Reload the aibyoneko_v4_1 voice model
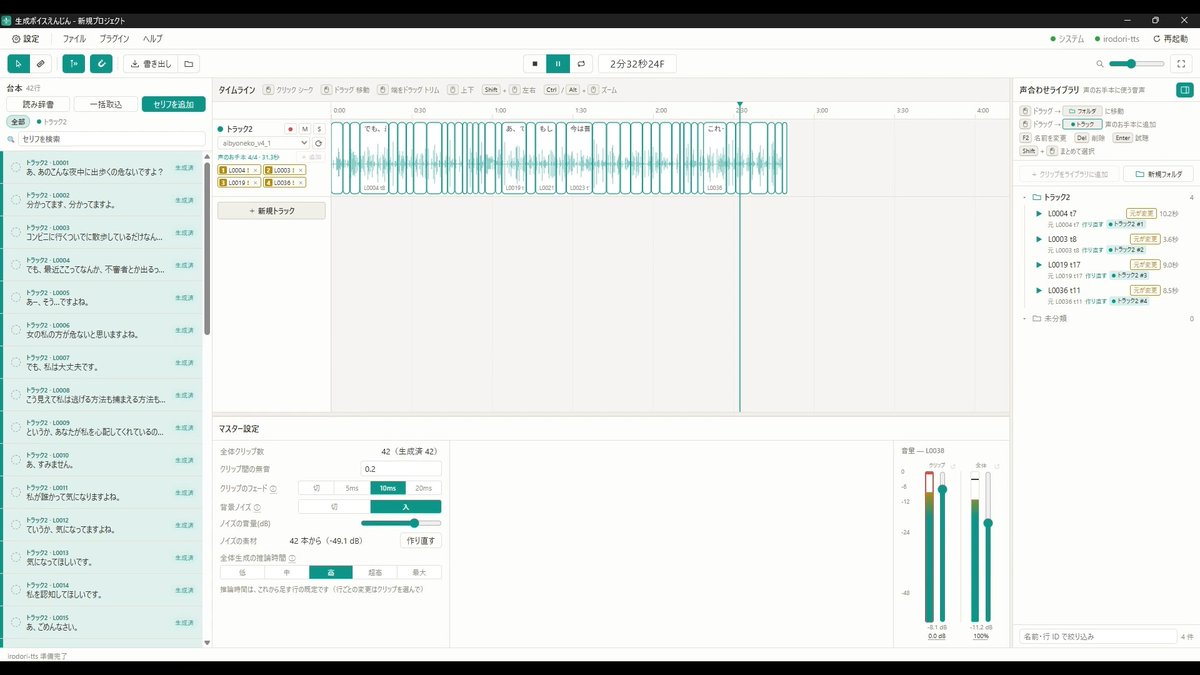The image size is (1200, 675). [318, 143]
